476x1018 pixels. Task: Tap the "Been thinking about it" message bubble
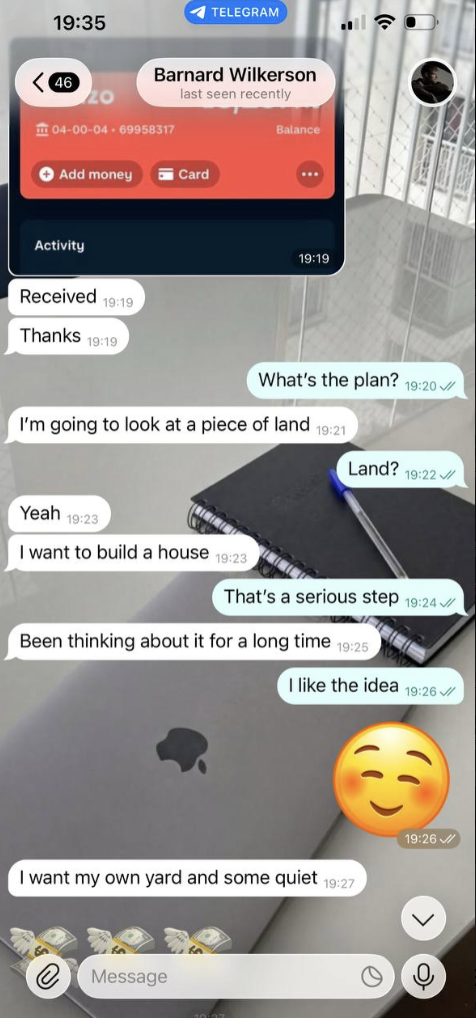click(194, 642)
